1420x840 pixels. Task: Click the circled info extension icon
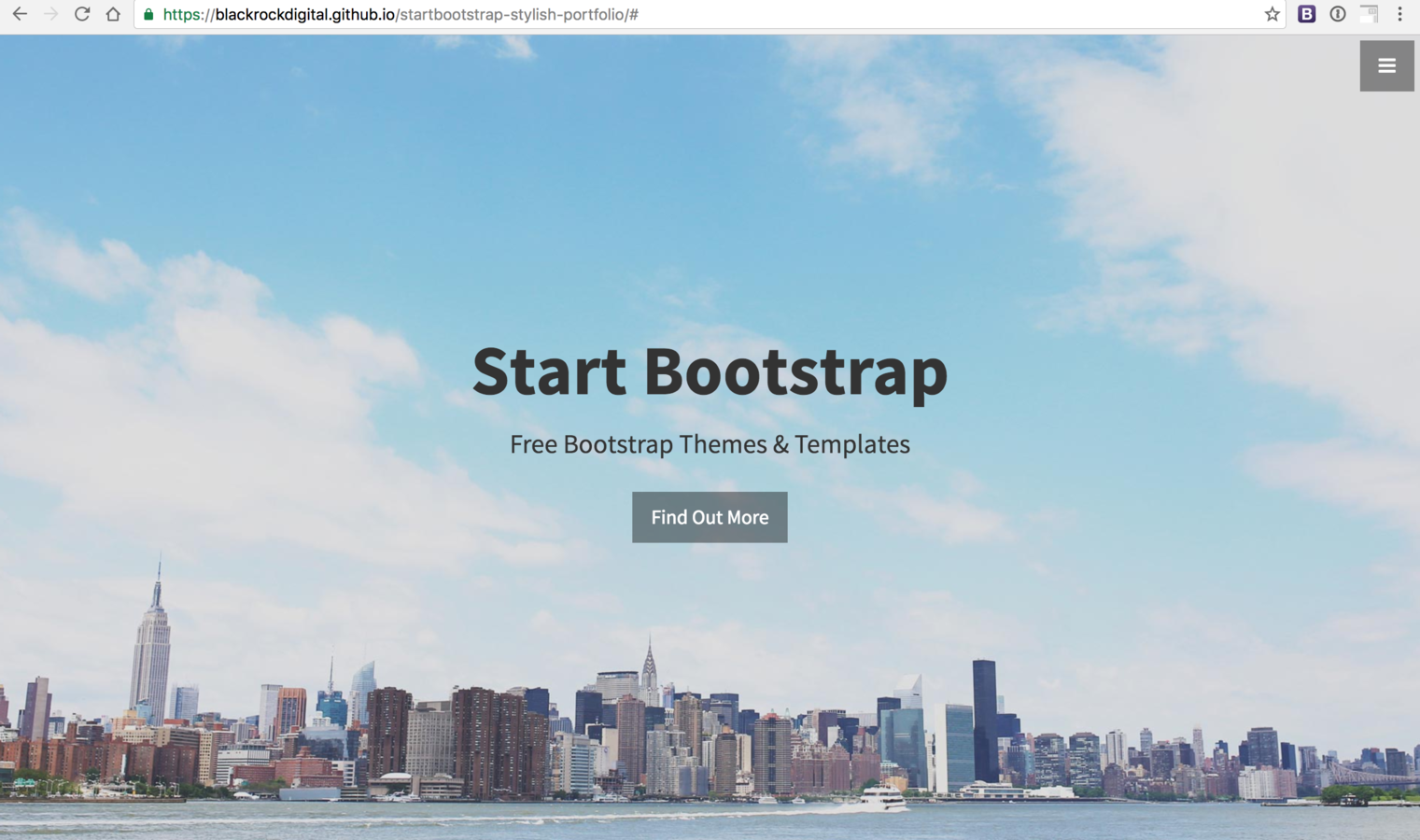(1338, 14)
